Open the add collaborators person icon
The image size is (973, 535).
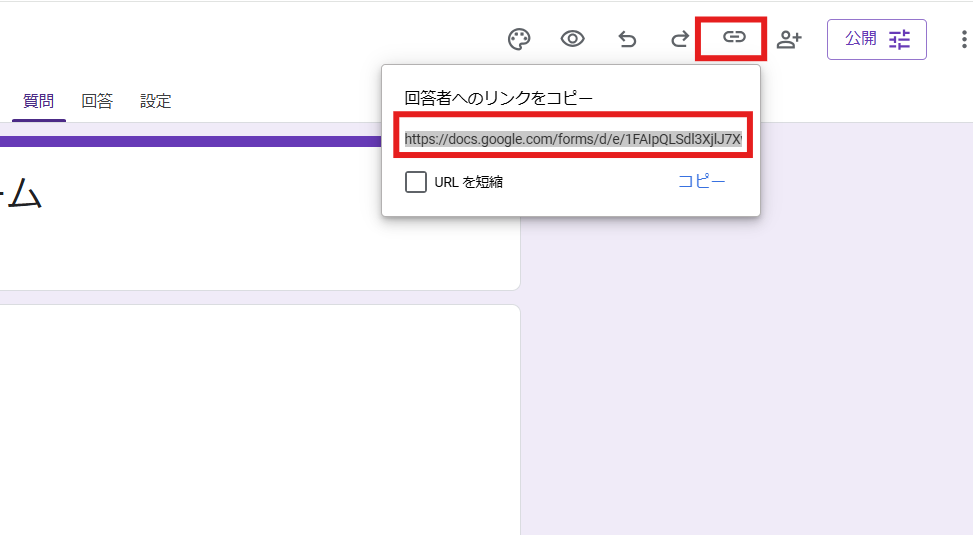point(789,39)
